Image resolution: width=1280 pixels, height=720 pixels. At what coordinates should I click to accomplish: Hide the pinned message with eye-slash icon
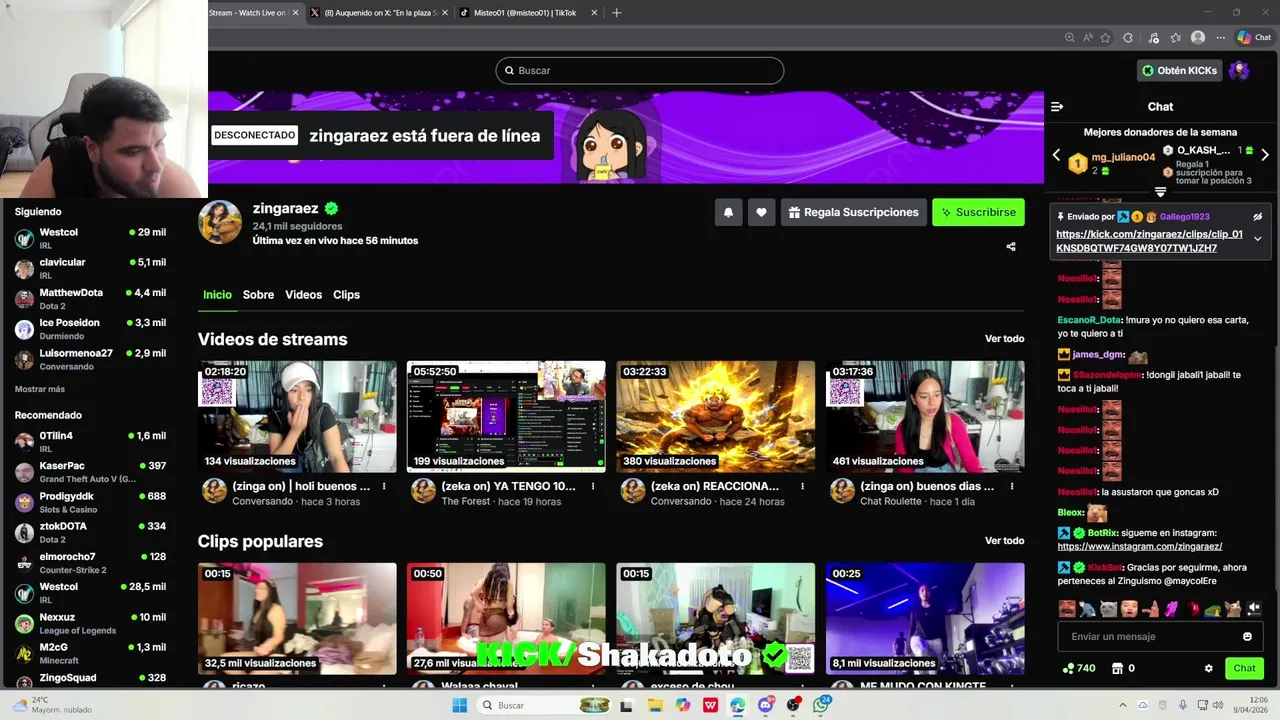click(x=1258, y=217)
